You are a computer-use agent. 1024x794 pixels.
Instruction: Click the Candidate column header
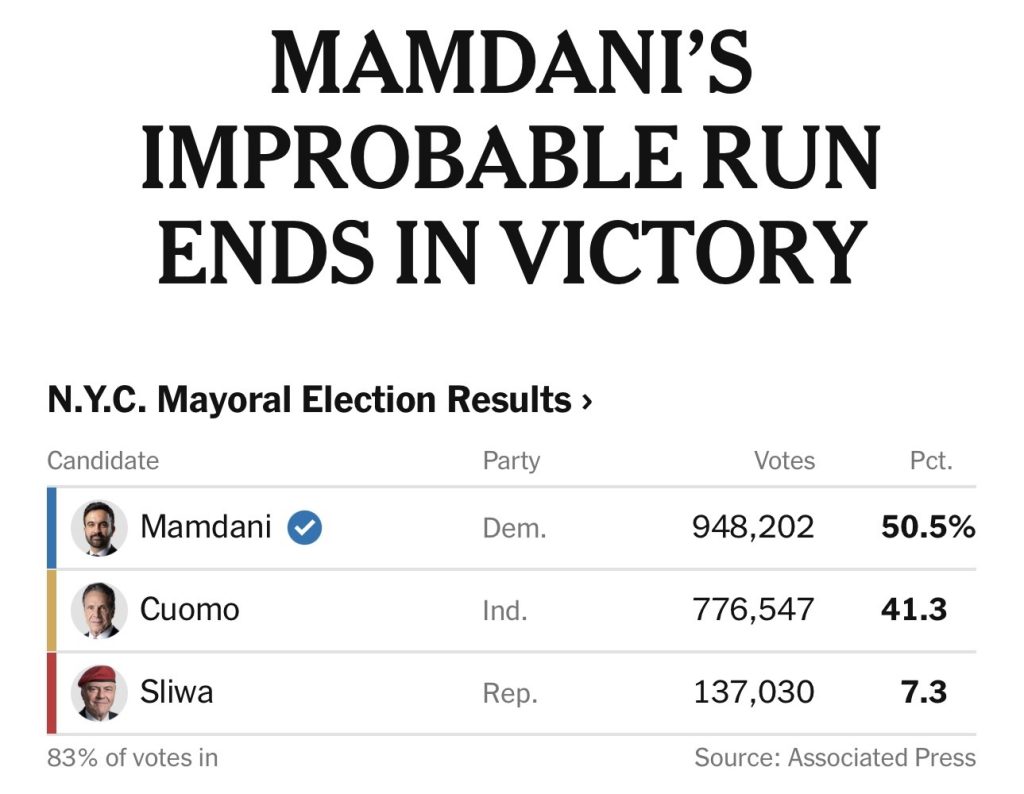(x=103, y=461)
